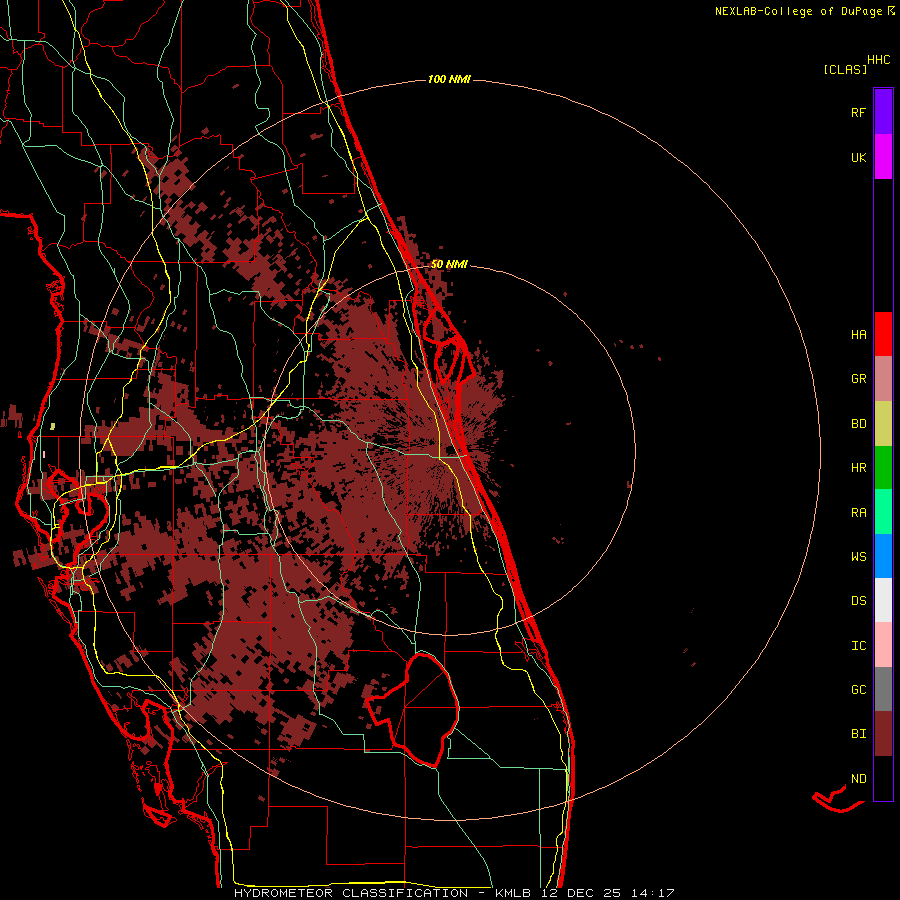The height and width of the screenshot is (900, 900).
Task: Click the BI dark red legend swatch
Action: coord(883,734)
